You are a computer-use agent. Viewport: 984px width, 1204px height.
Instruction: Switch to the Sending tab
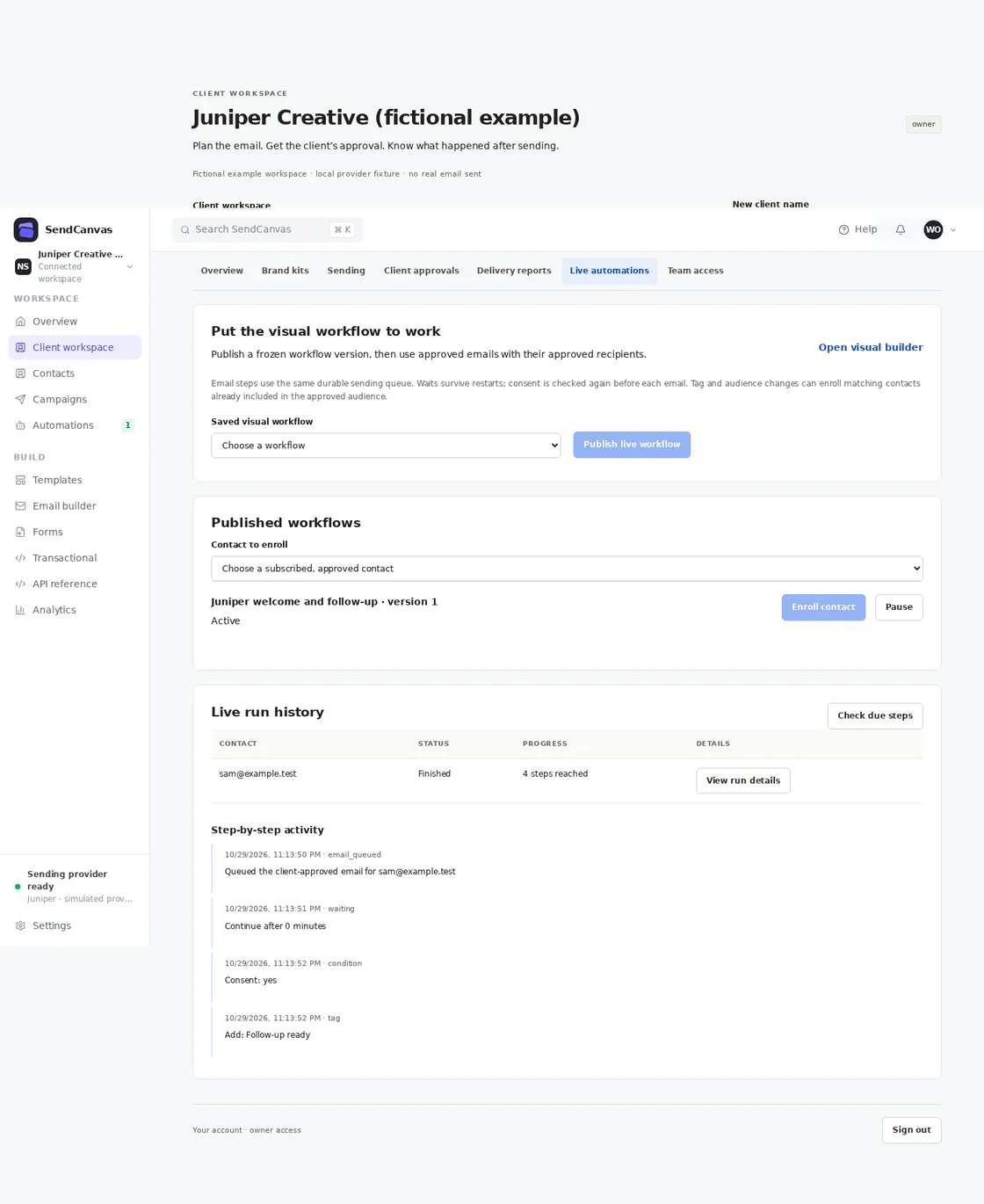pyautogui.click(x=346, y=271)
